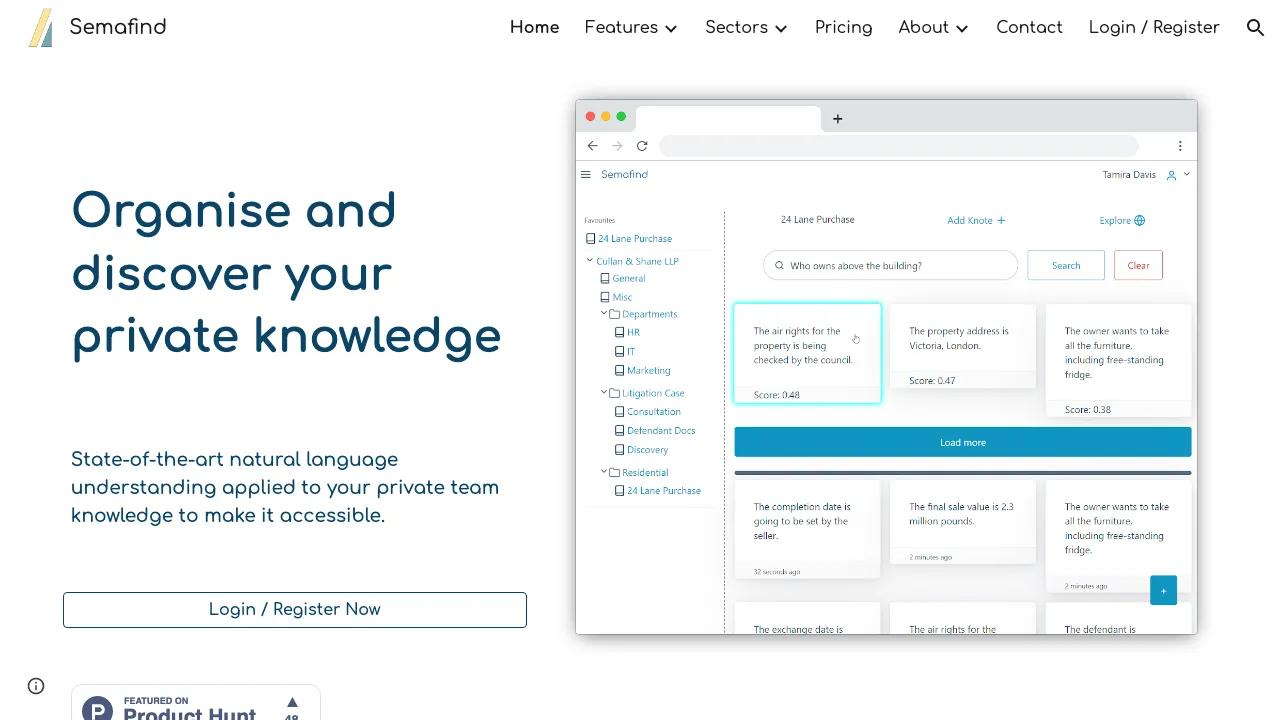
Task: Click the 'Tamira Davis' user name
Action: (x=1129, y=175)
